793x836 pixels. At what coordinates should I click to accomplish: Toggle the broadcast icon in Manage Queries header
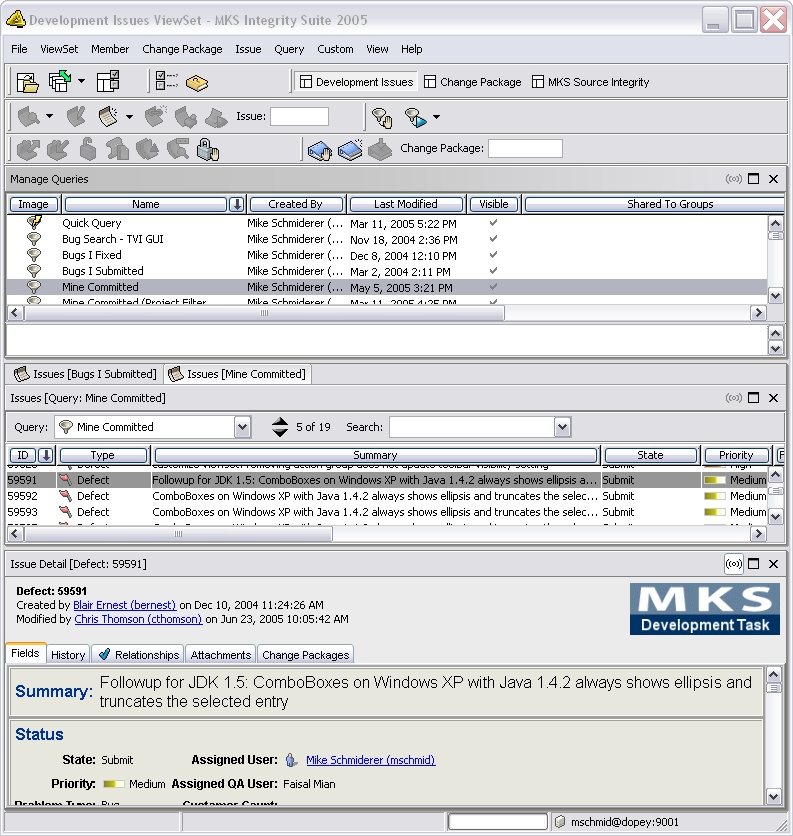[734, 179]
